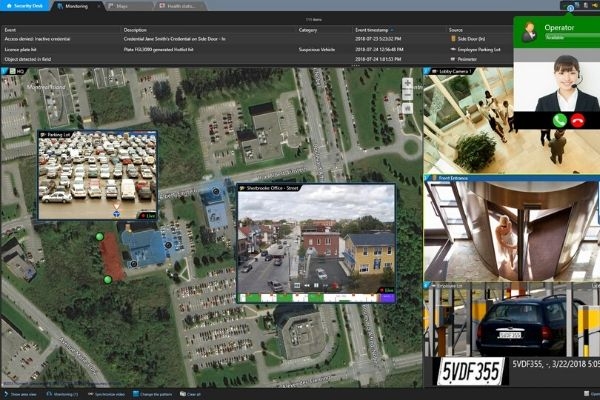Sort events by Description column header
Viewport: 600px width, 400px height.
pos(135,30)
